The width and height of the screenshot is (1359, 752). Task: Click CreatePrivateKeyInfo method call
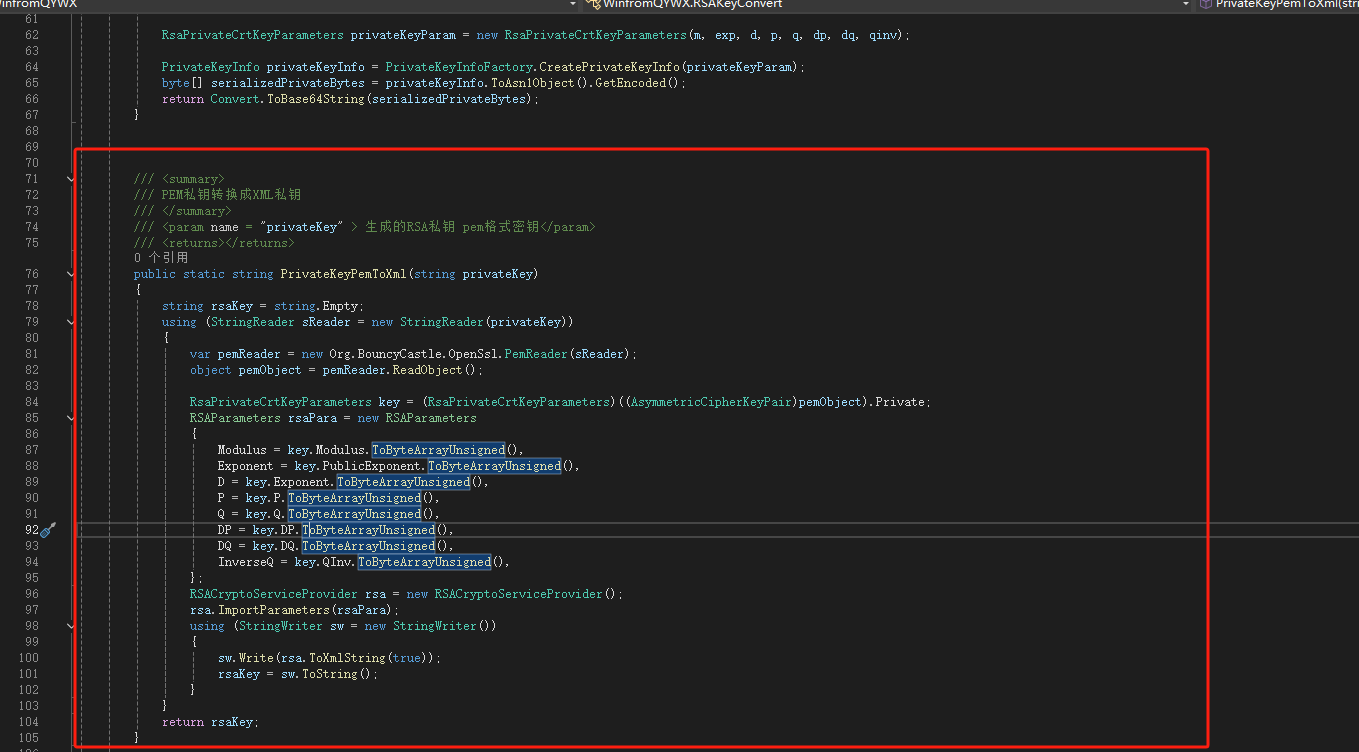(x=610, y=67)
